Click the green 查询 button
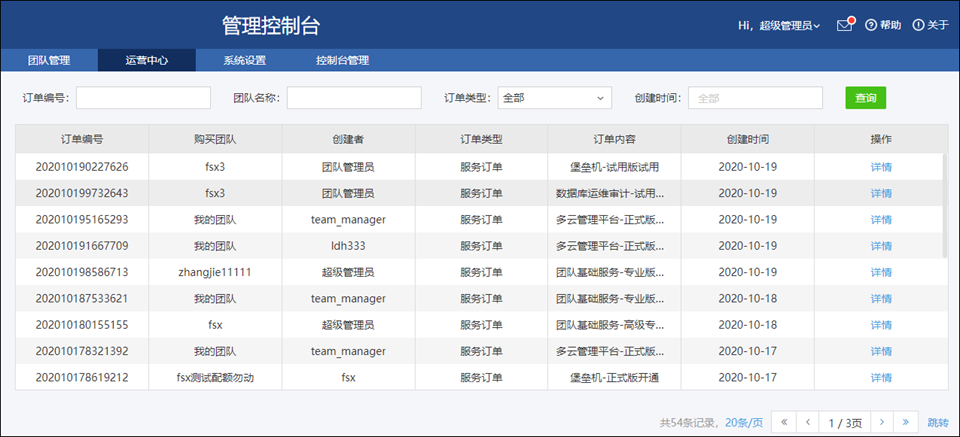Viewport: 960px width, 437px height. (865, 98)
